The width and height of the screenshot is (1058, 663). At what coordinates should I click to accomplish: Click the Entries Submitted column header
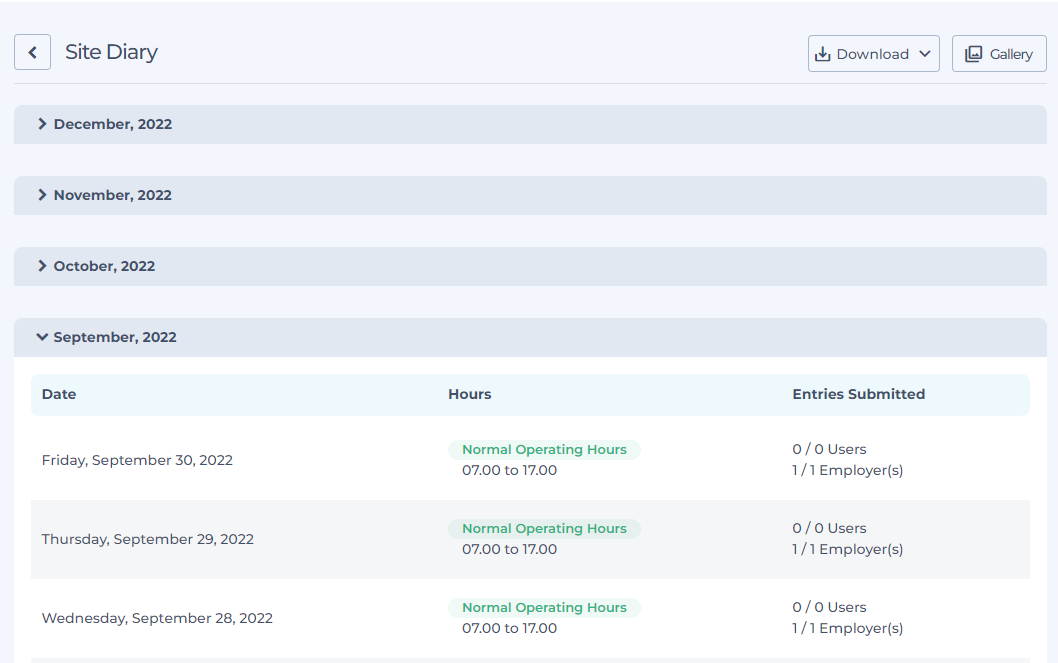pos(858,394)
